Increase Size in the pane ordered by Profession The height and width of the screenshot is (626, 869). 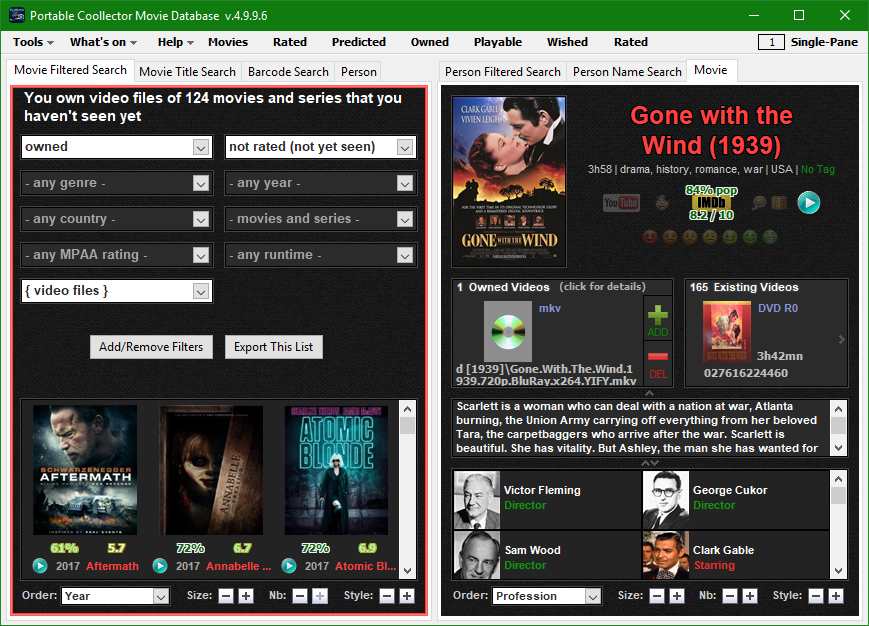coord(677,596)
